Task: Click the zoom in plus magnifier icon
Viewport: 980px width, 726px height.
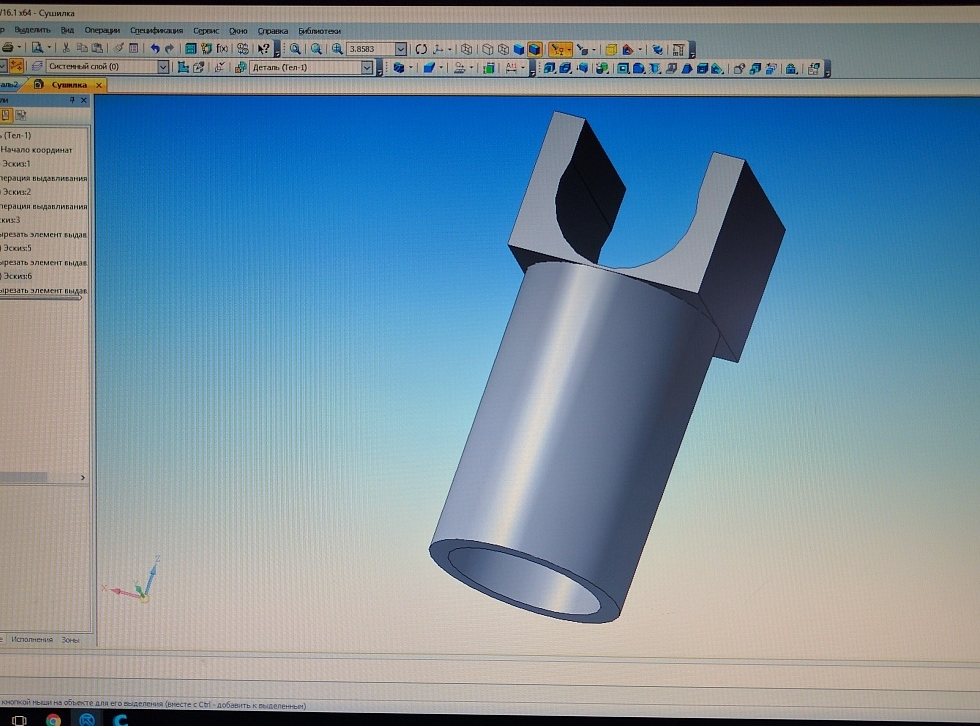Action: click(338, 49)
